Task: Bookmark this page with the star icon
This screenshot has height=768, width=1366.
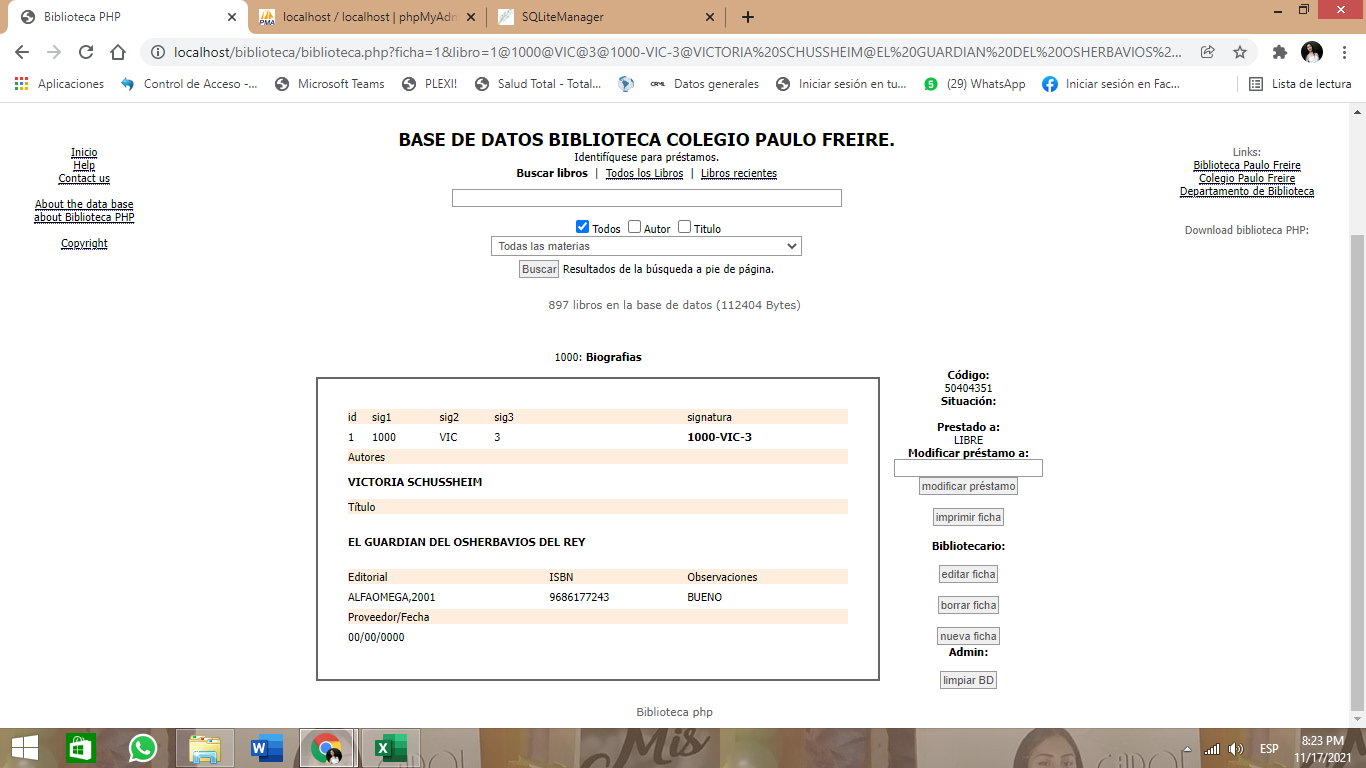Action: tap(1240, 52)
